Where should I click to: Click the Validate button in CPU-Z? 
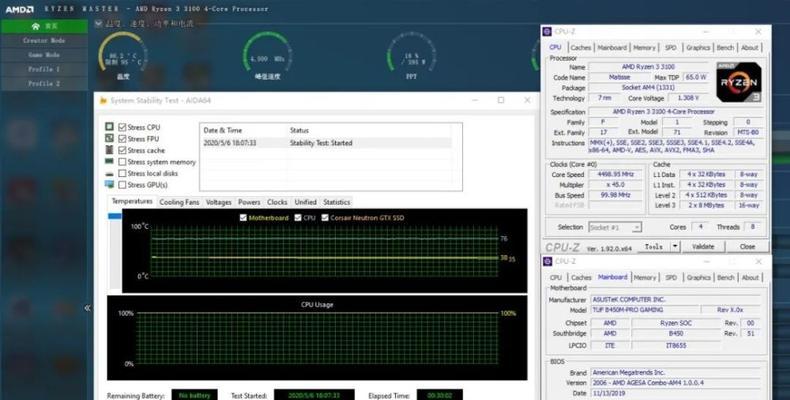703,246
